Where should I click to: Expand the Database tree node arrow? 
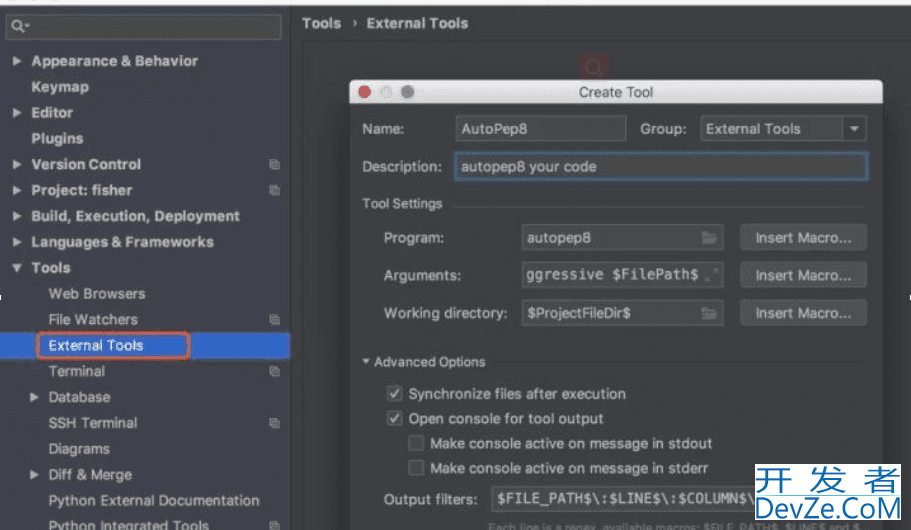[x=34, y=397]
